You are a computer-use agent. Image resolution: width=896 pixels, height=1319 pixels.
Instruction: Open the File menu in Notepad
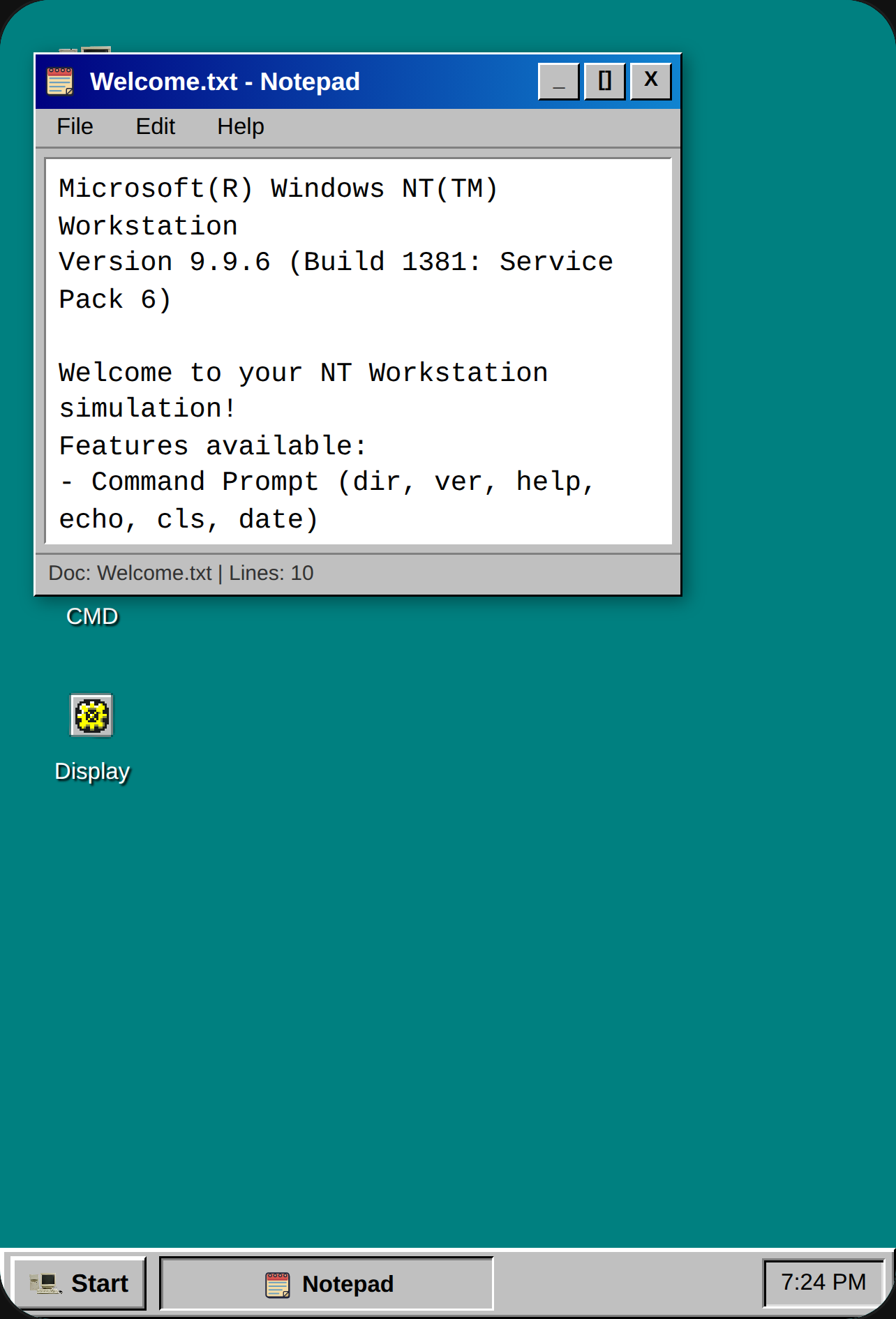click(75, 126)
